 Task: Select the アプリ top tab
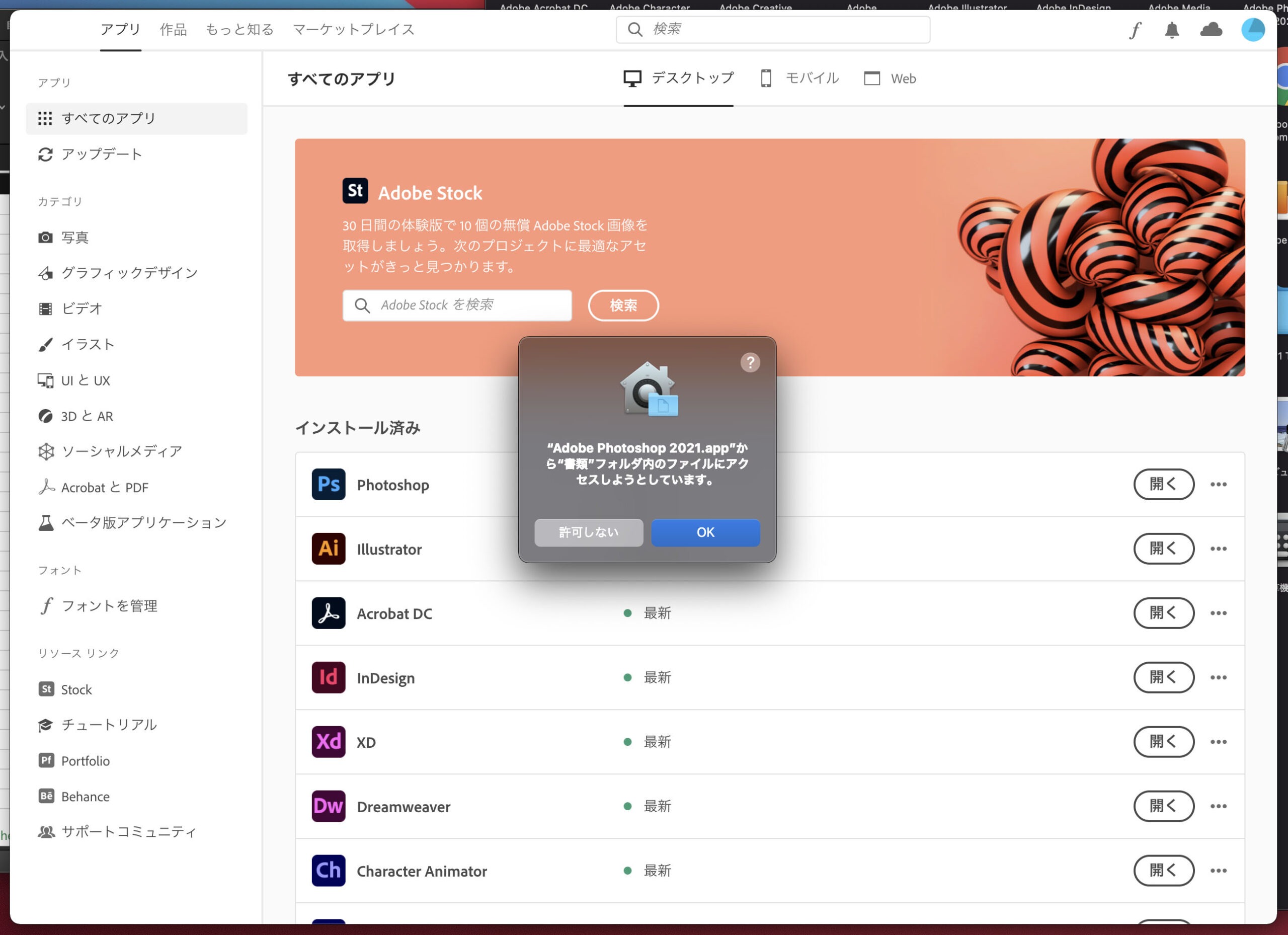[120, 30]
